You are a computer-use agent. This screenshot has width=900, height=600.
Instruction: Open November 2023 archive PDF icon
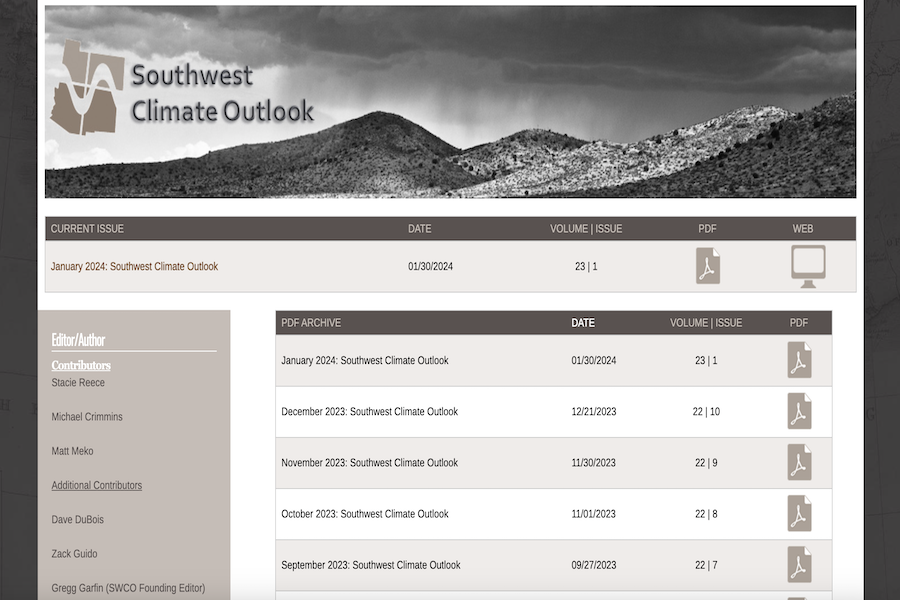click(x=799, y=462)
